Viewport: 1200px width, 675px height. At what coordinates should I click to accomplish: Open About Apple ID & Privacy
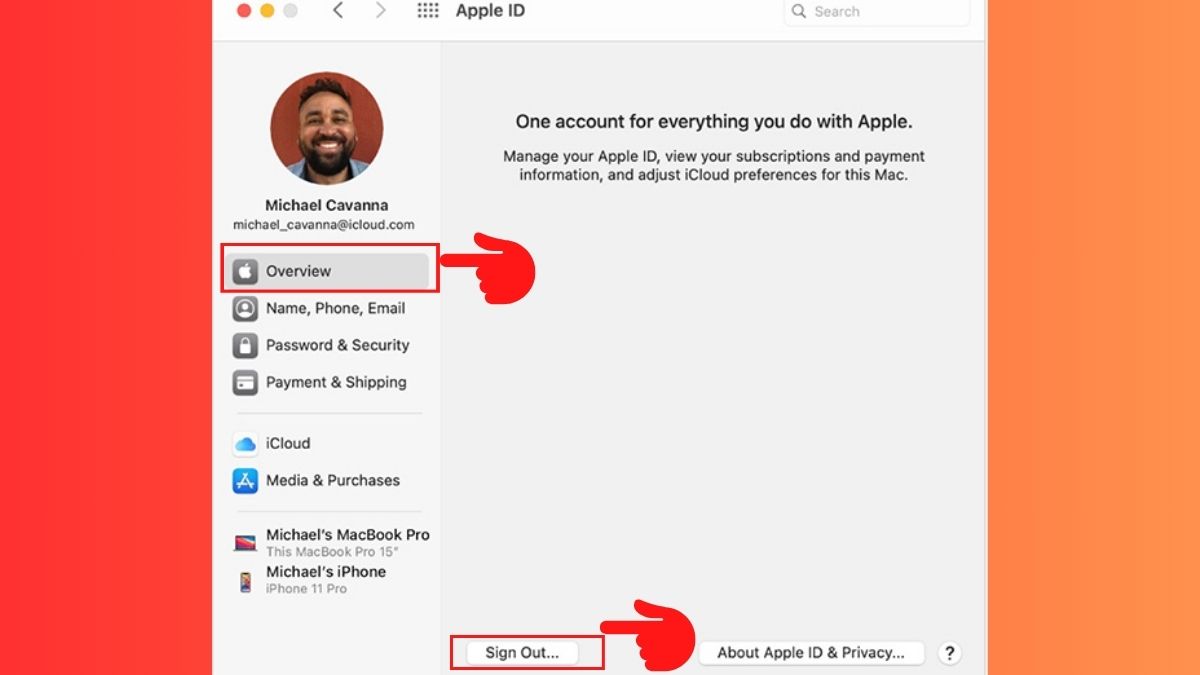click(810, 653)
